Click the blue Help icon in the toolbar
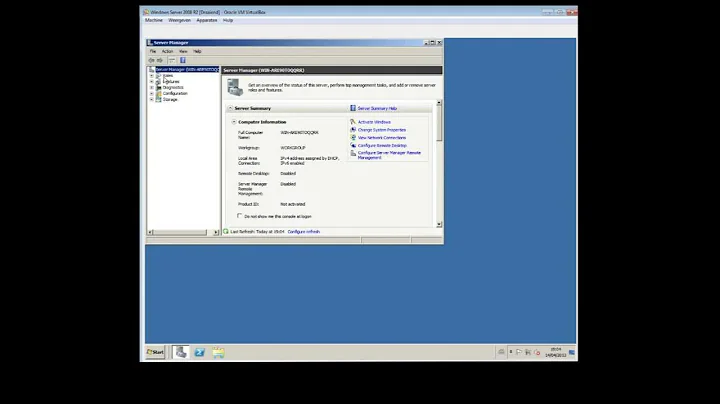The height and width of the screenshot is (404, 720). [183, 60]
